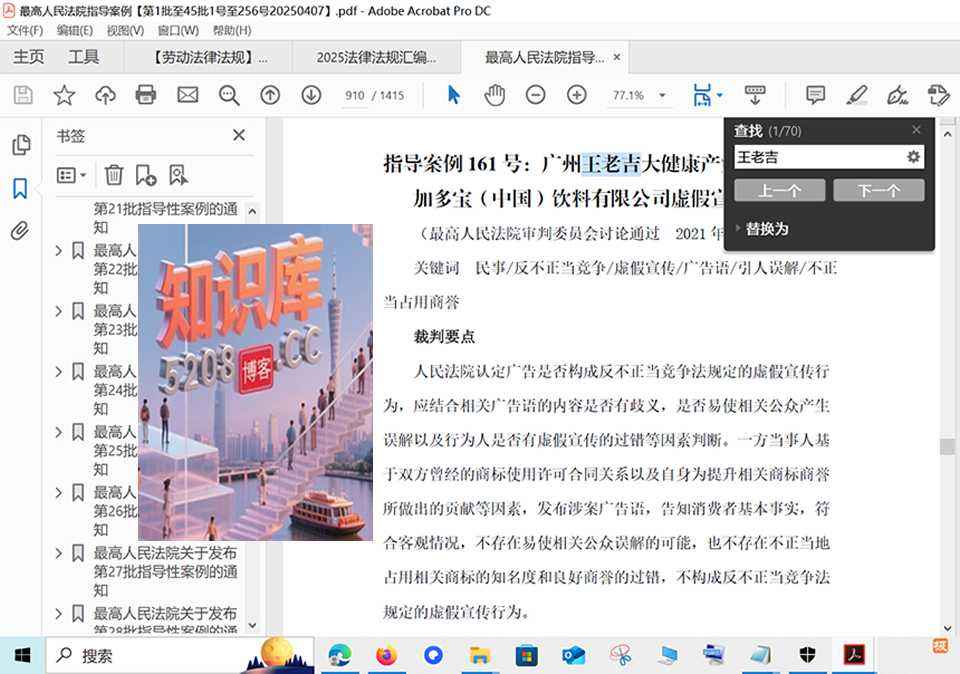
Task: Open the 窗口(W) menu
Action: pos(178,31)
